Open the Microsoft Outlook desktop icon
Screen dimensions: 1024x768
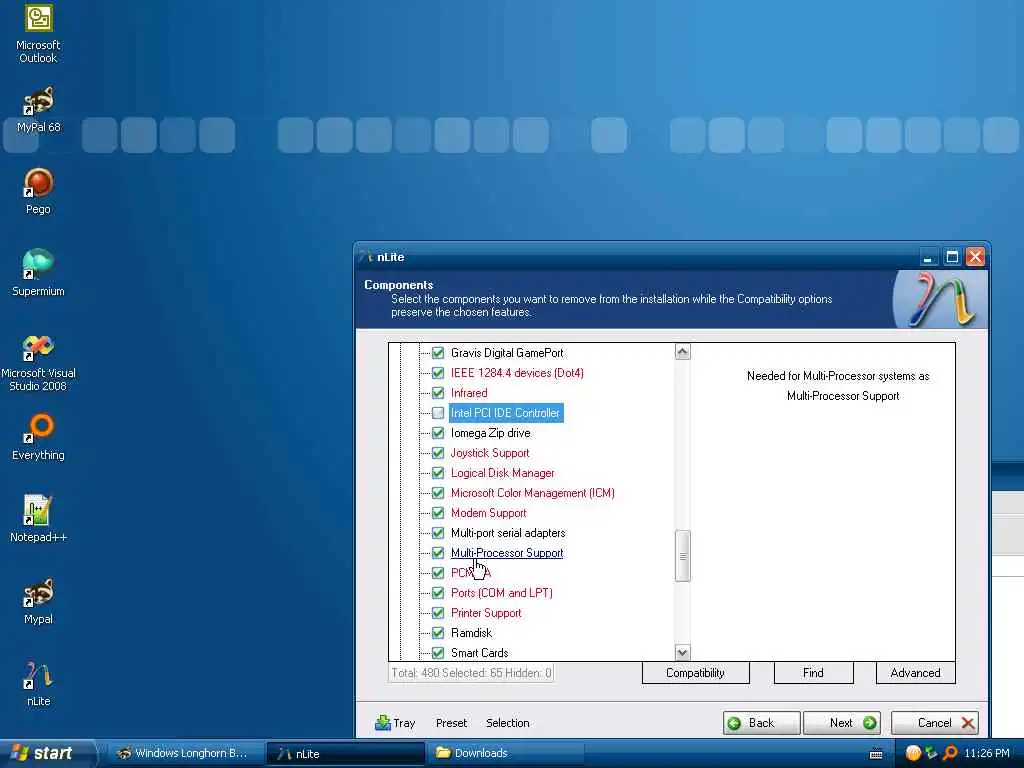pos(38,34)
